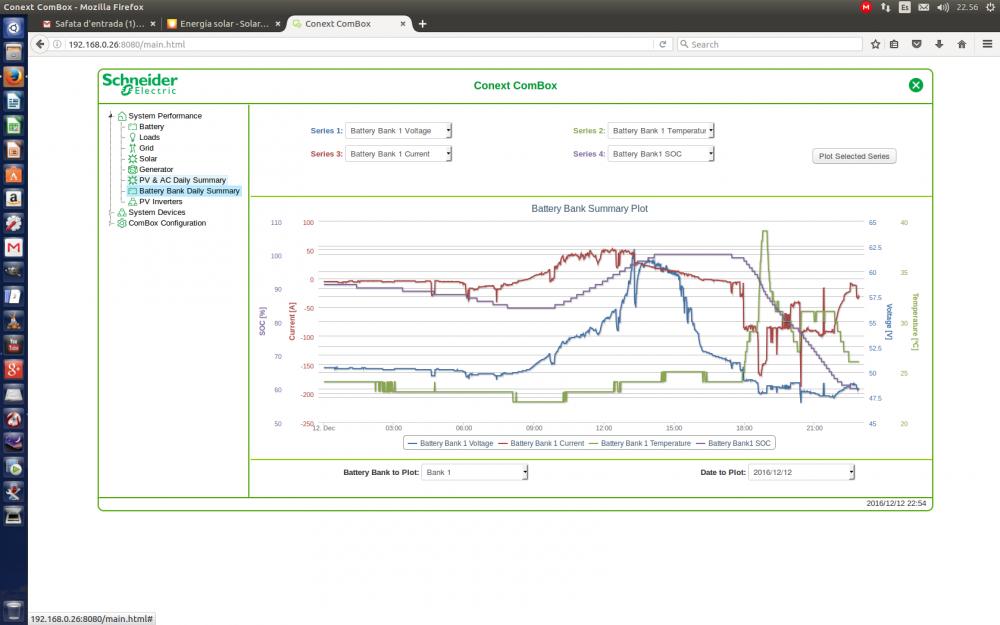
Task: Open Ubuntu Dash home in launcher
Action: [x=13, y=27]
